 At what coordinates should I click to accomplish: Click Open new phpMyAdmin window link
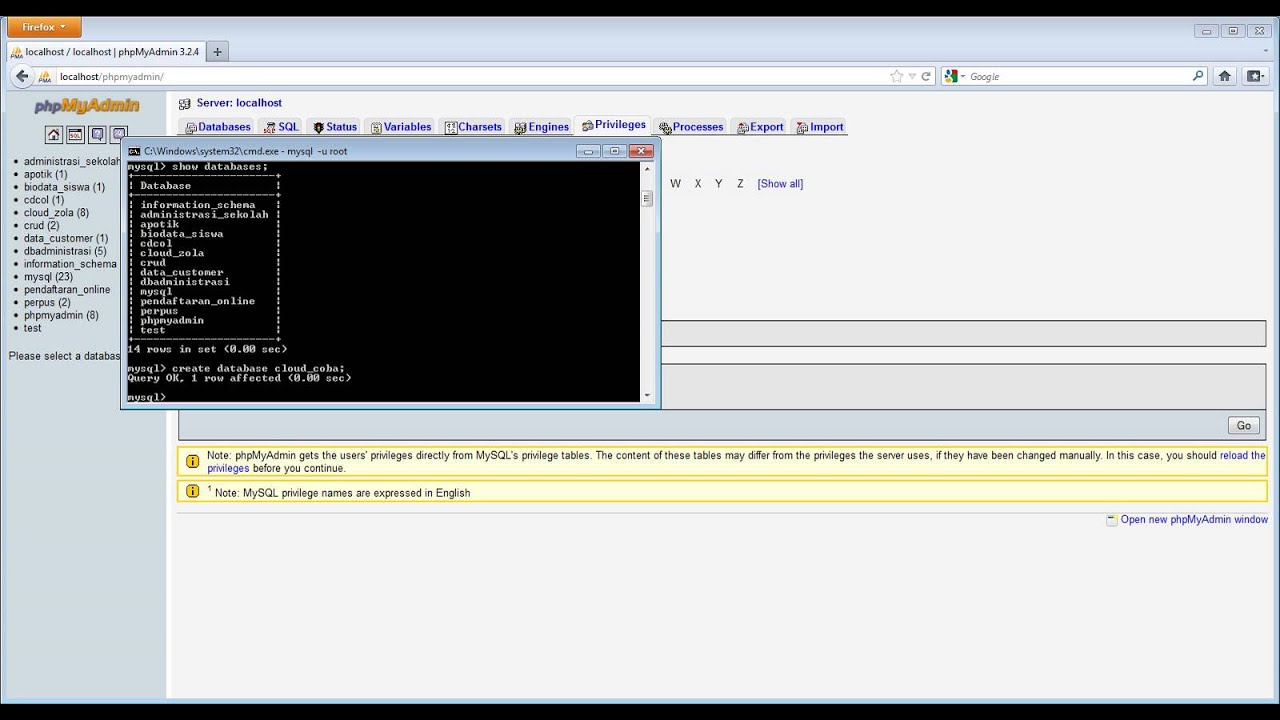(1194, 520)
